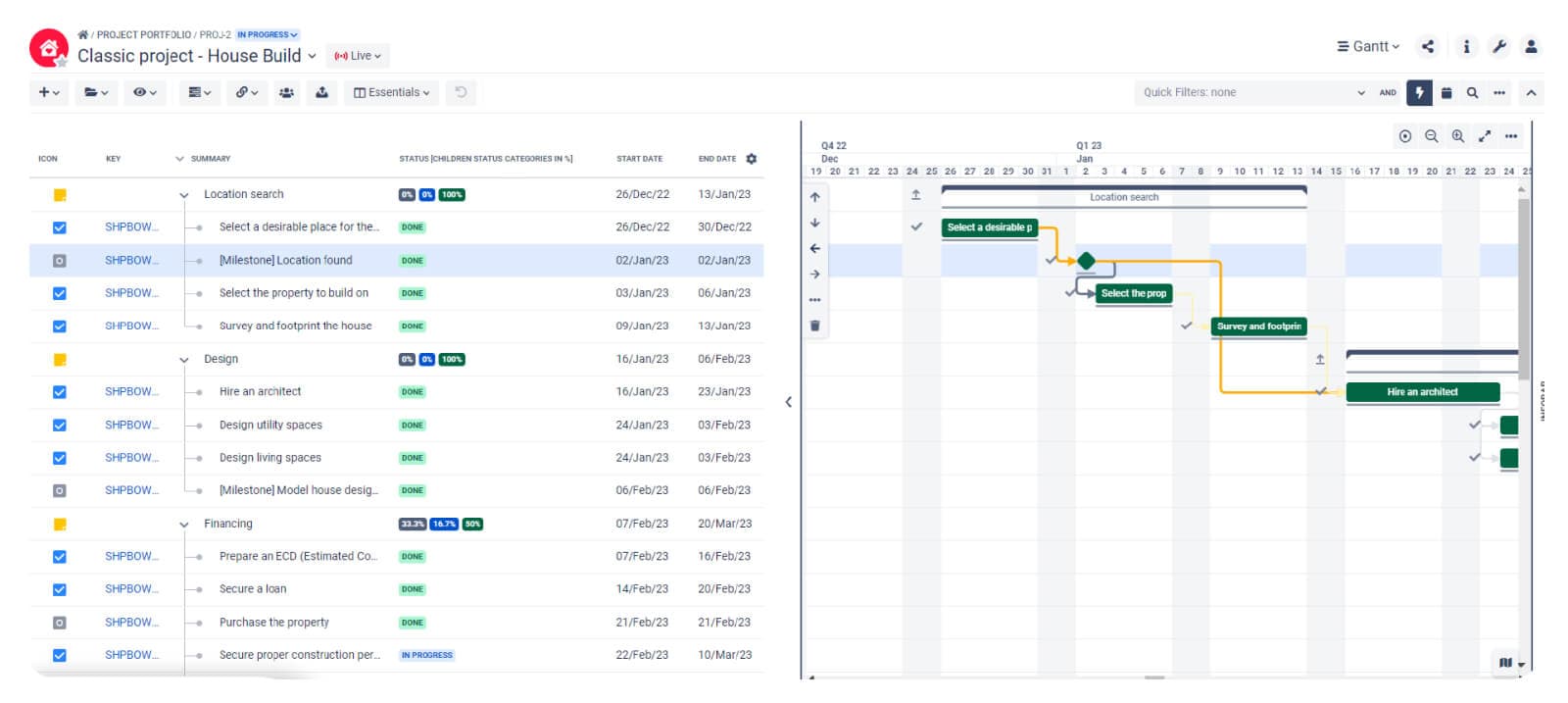Screen dimensions: 1568x703
Task: Click the PROJECT PORTFOLIO breadcrumb link
Action: [144, 34]
